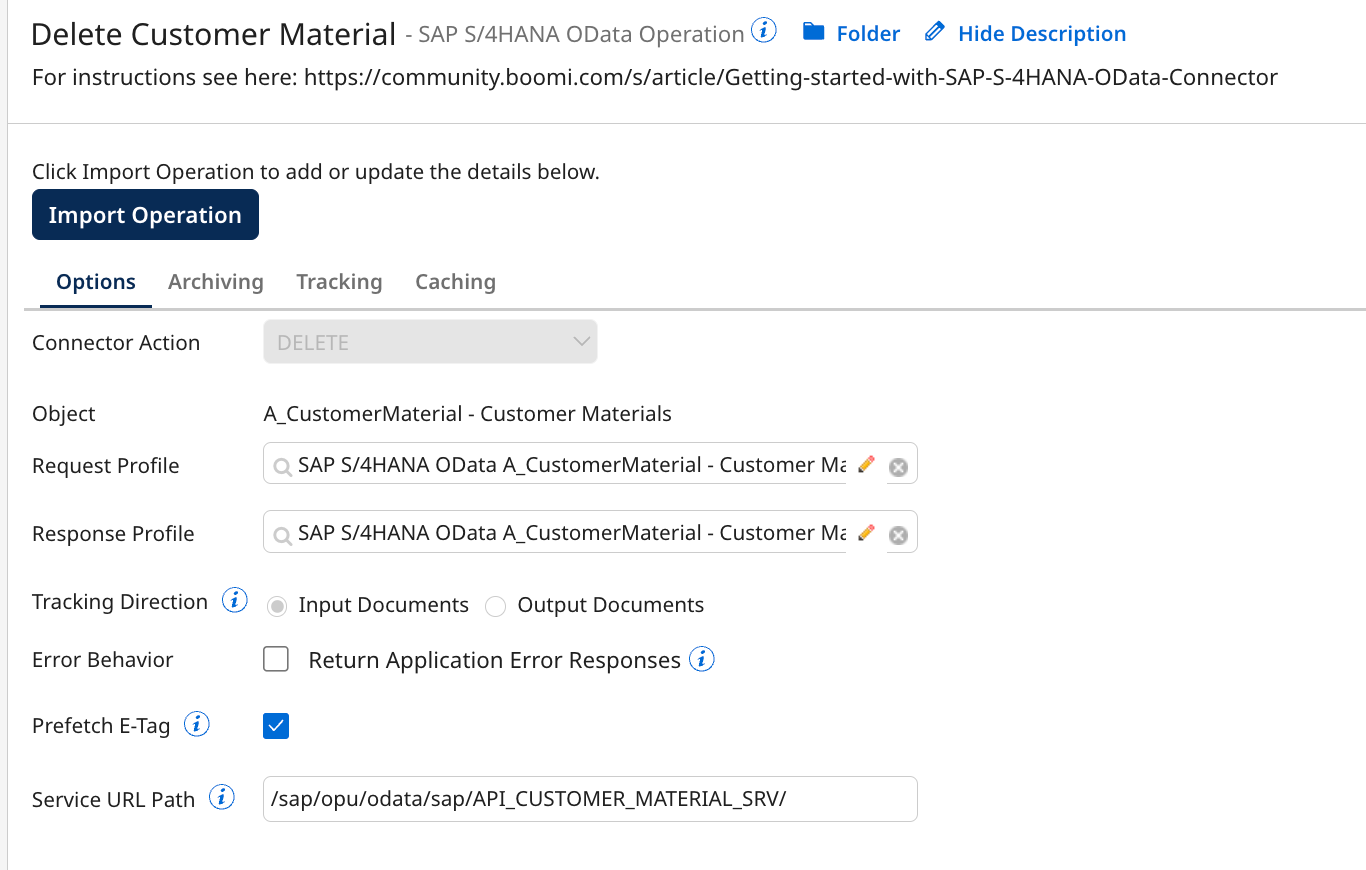This screenshot has width=1366, height=870.
Task: Open the Connector Action dropdown
Action: coord(429,341)
